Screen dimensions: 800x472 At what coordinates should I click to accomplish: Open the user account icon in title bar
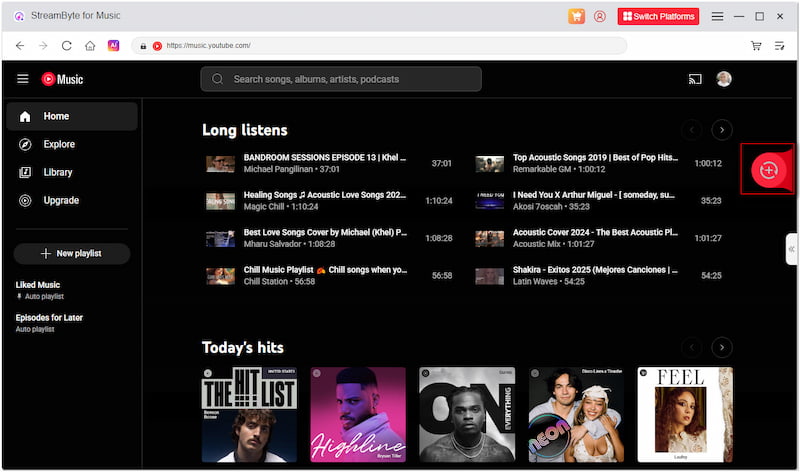point(599,16)
